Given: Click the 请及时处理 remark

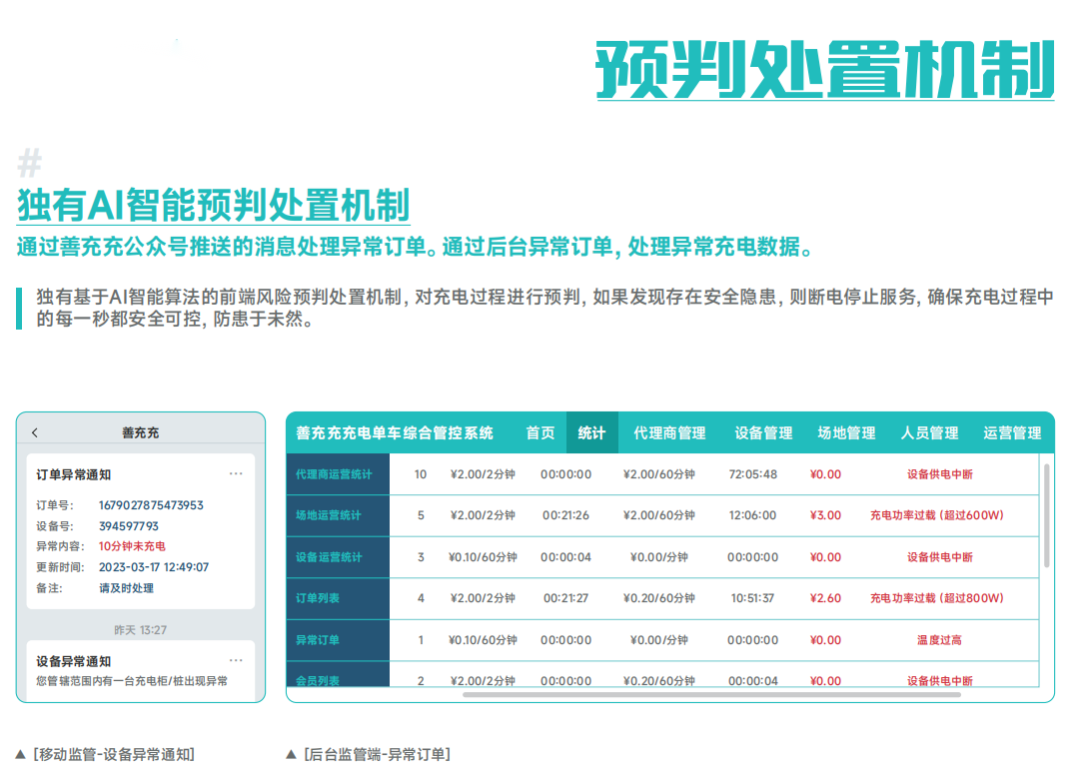Looking at the screenshot, I should point(126,588).
